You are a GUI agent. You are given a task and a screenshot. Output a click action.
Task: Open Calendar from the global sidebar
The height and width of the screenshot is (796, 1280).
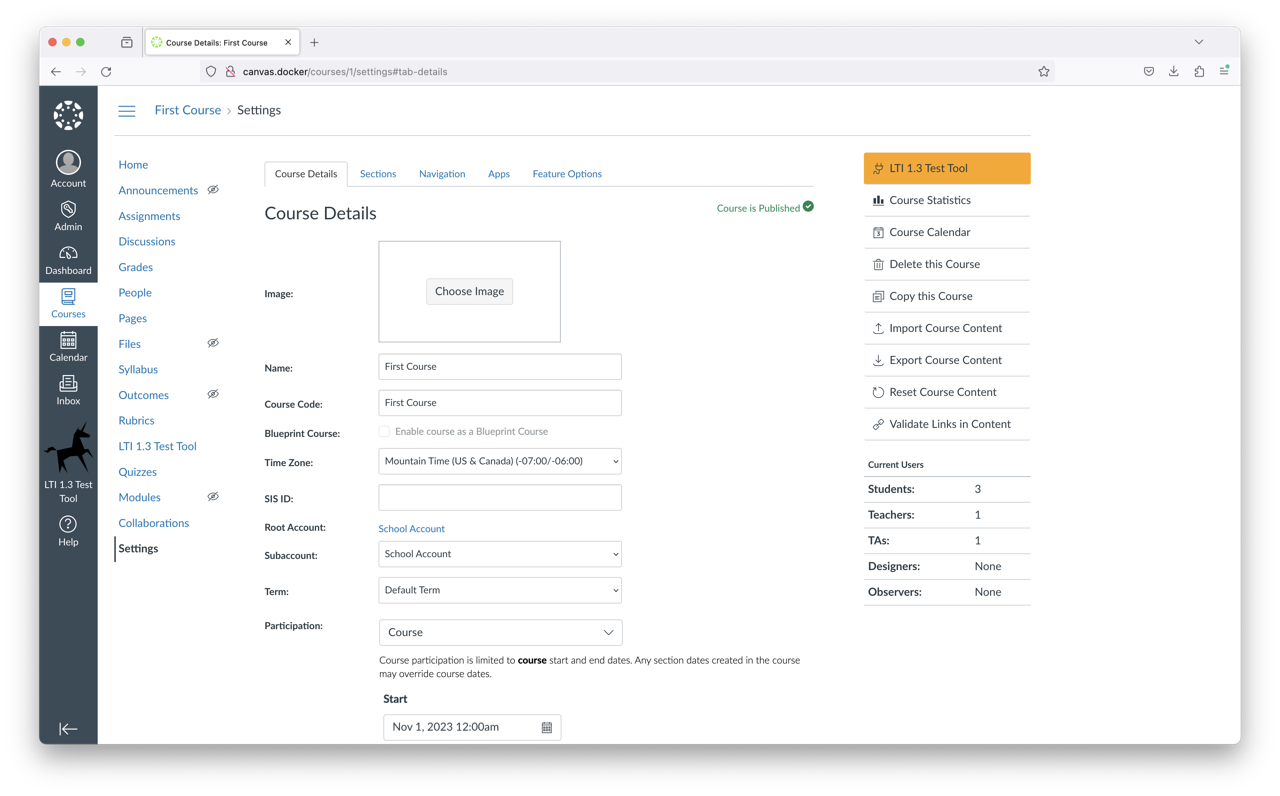pos(68,346)
